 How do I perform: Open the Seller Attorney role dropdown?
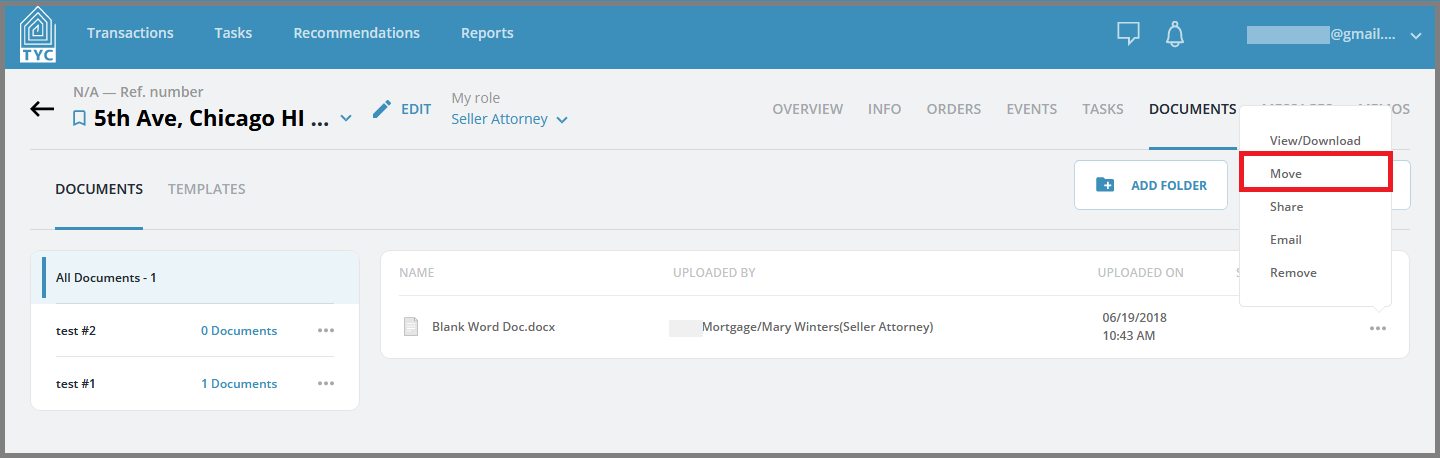pos(509,119)
